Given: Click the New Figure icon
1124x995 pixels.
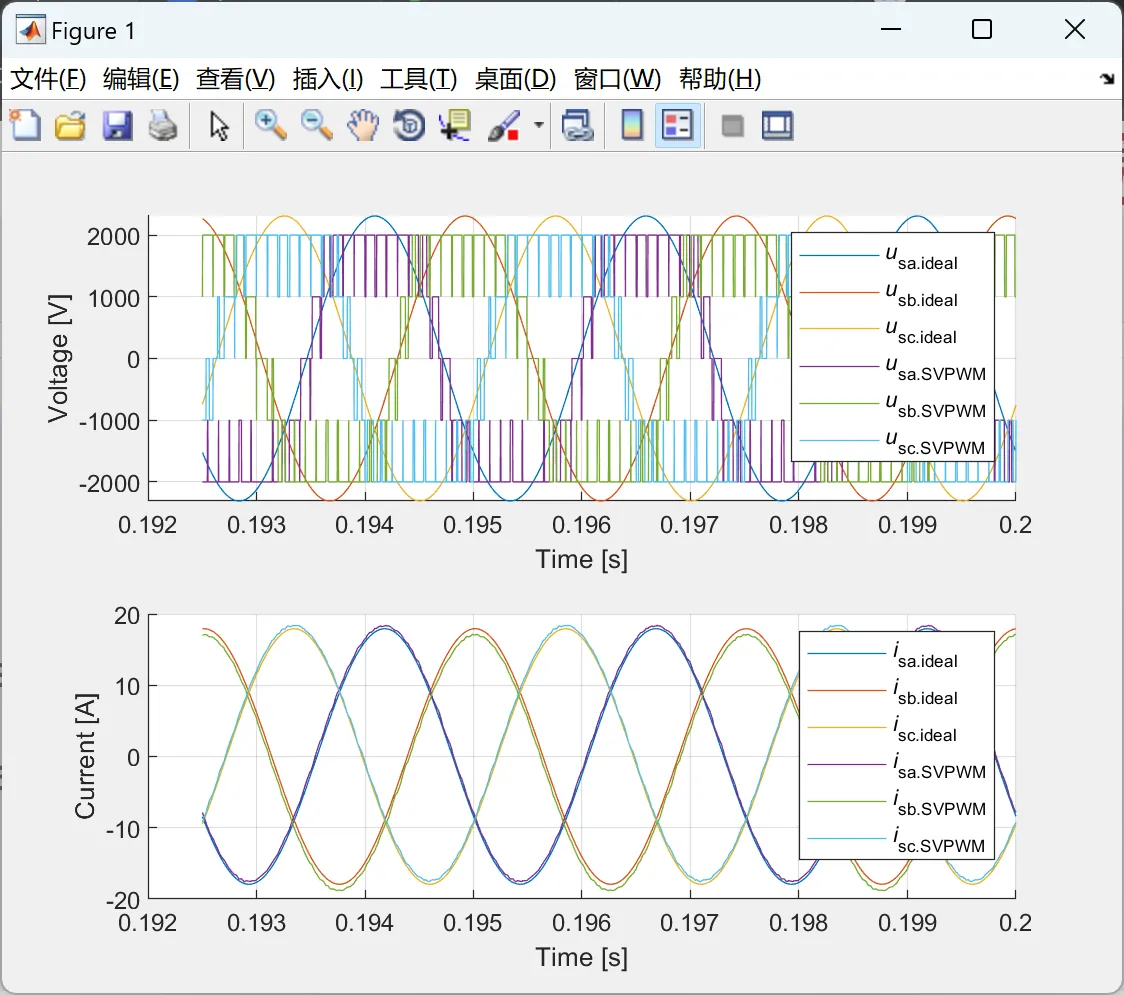Looking at the screenshot, I should coord(26,125).
